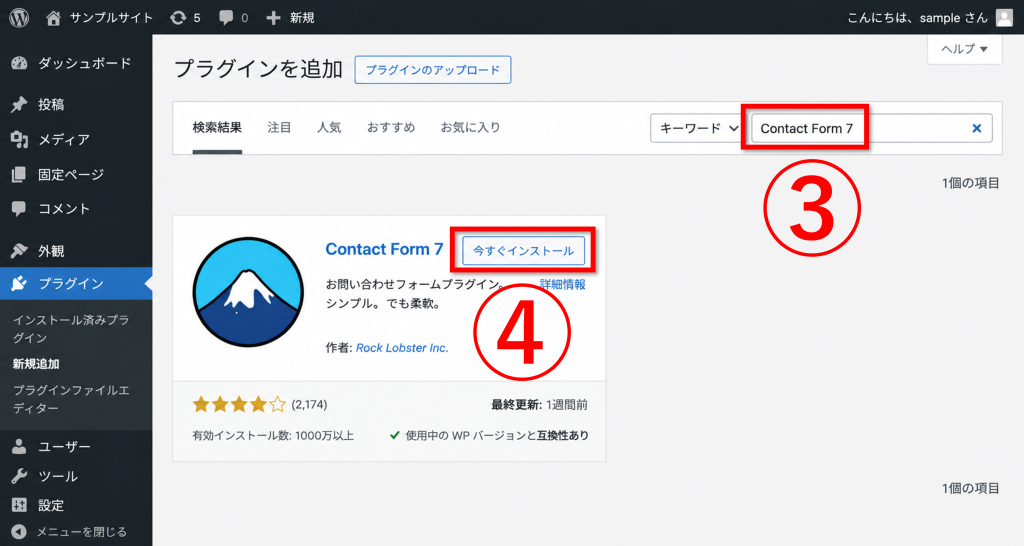This screenshot has width=1024, height=546.
Task: Click the plus 新規 icon in admin bar
Action: click(x=273, y=18)
